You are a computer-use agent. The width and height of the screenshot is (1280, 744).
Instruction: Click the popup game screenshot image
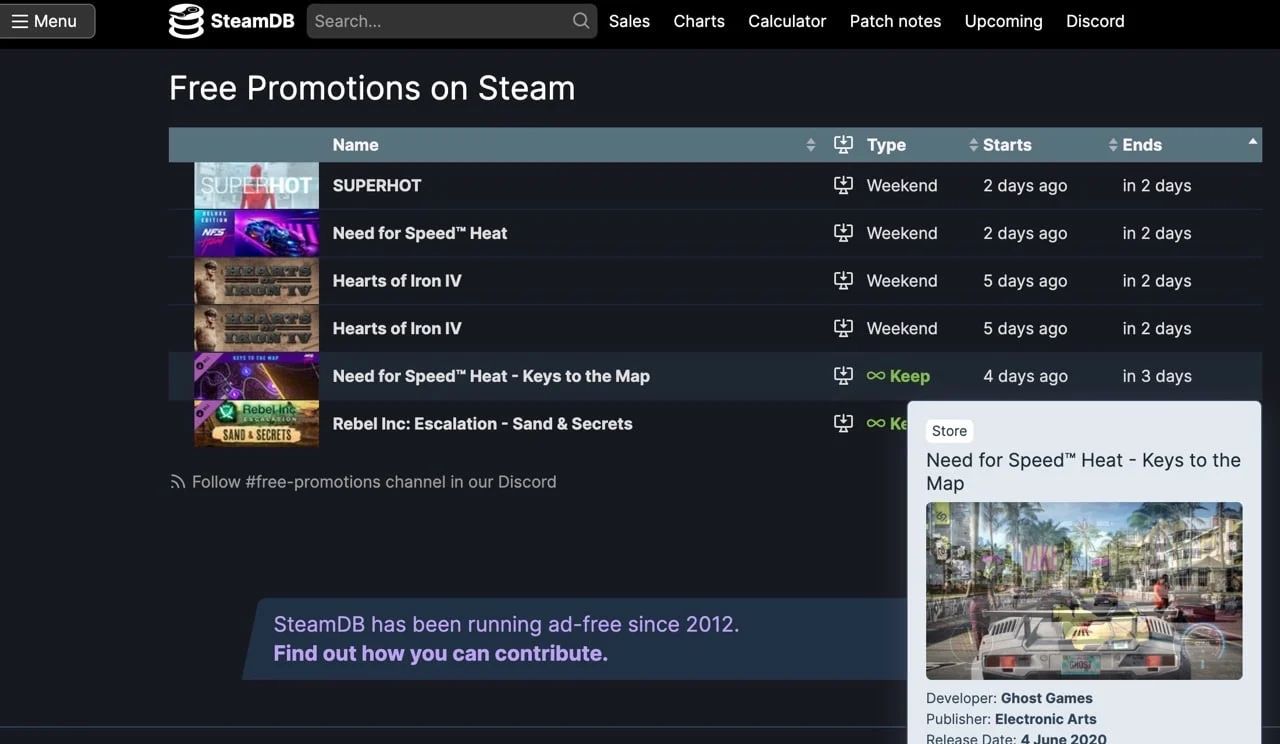[x=1084, y=591]
